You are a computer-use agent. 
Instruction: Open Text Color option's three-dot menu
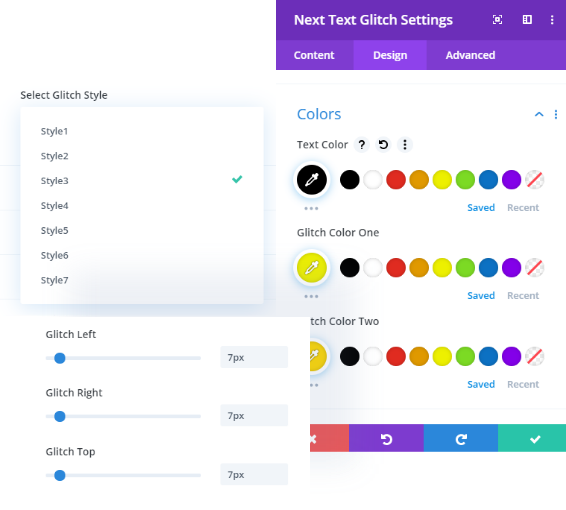[405, 145]
